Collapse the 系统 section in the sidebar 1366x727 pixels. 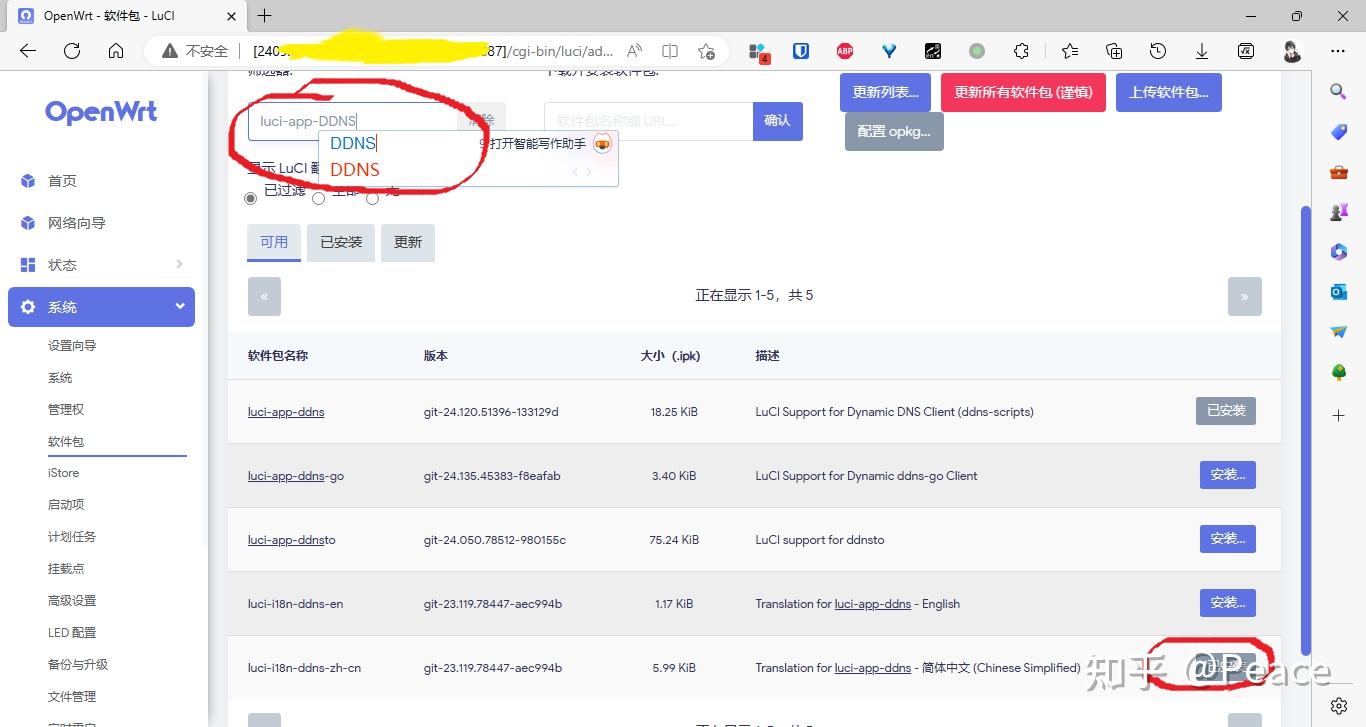pyautogui.click(x=100, y=306)
